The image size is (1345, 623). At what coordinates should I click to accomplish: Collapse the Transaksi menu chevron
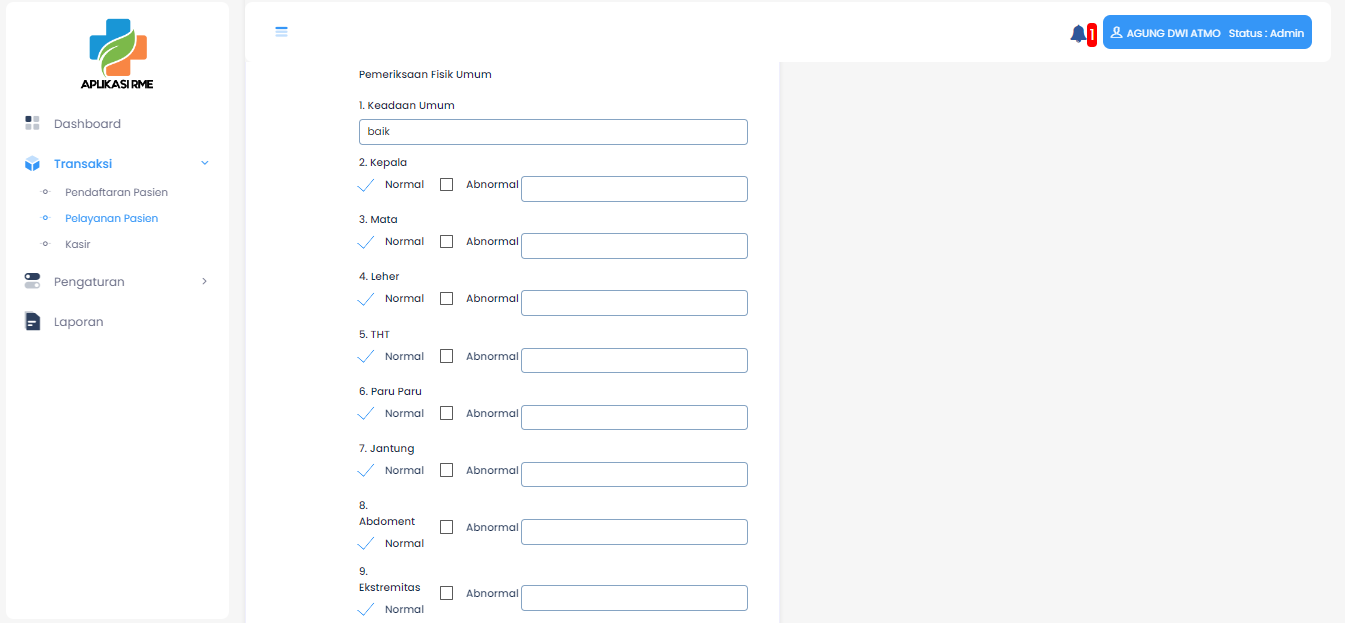click(205, 163)
